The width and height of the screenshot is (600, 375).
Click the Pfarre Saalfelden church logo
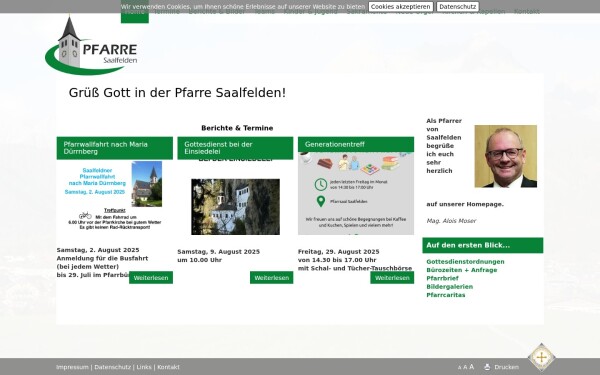pyautogui.click(x=91, y=46)
